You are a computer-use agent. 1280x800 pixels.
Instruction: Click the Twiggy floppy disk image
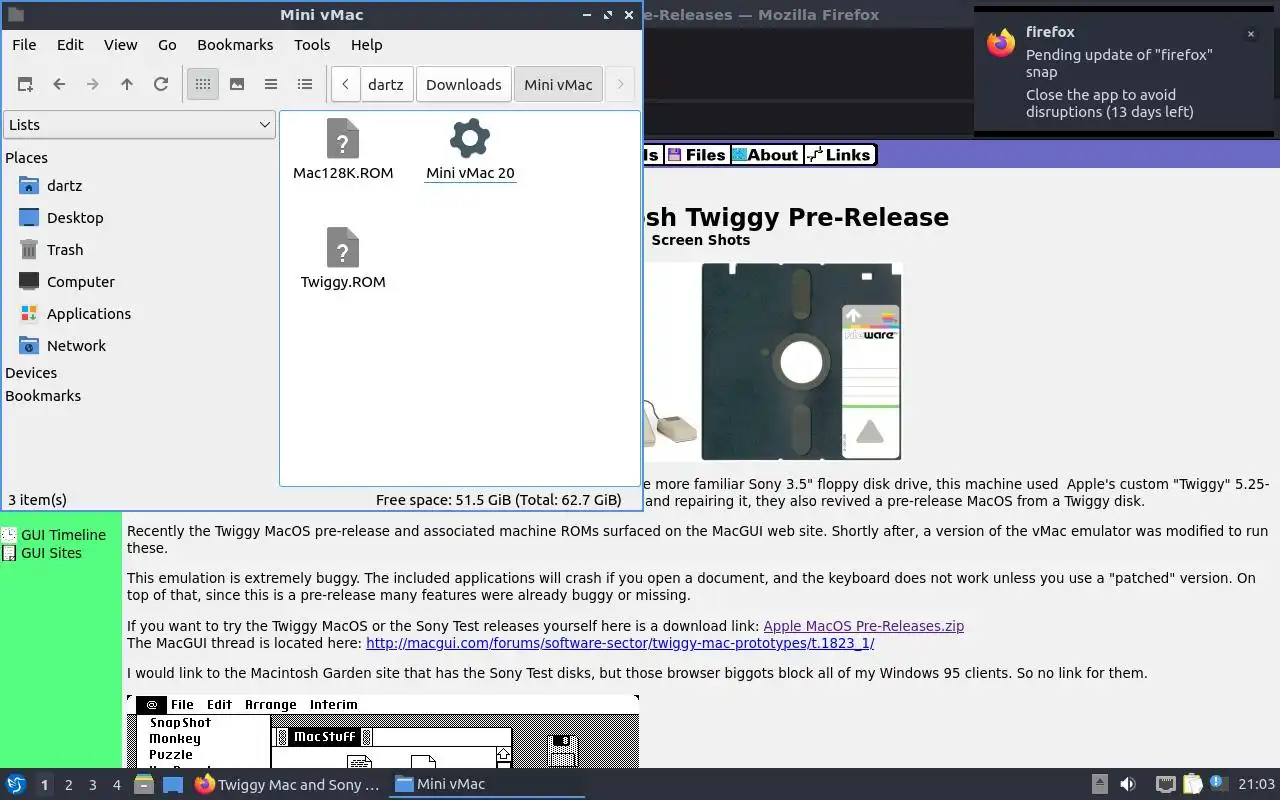(801, 362)
